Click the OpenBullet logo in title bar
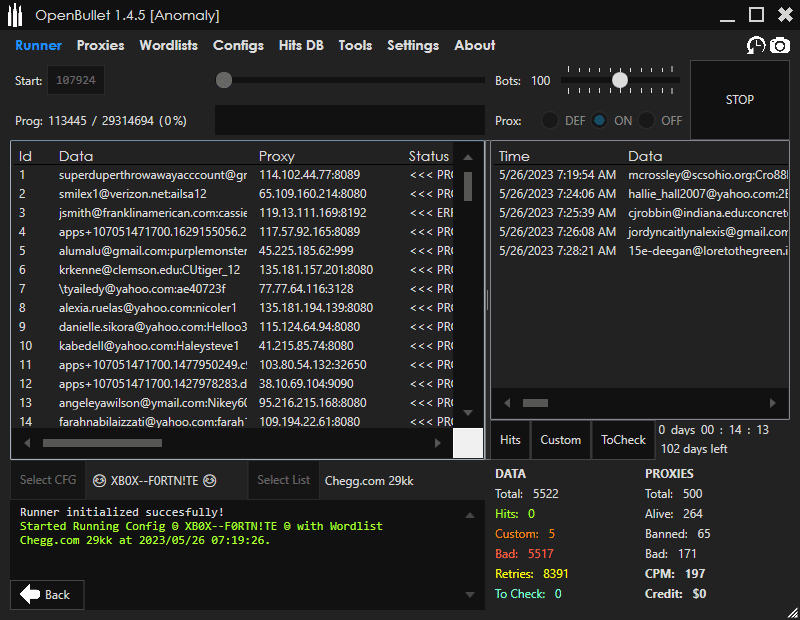Viewport: 800px width, 620px height. (16, 15)
